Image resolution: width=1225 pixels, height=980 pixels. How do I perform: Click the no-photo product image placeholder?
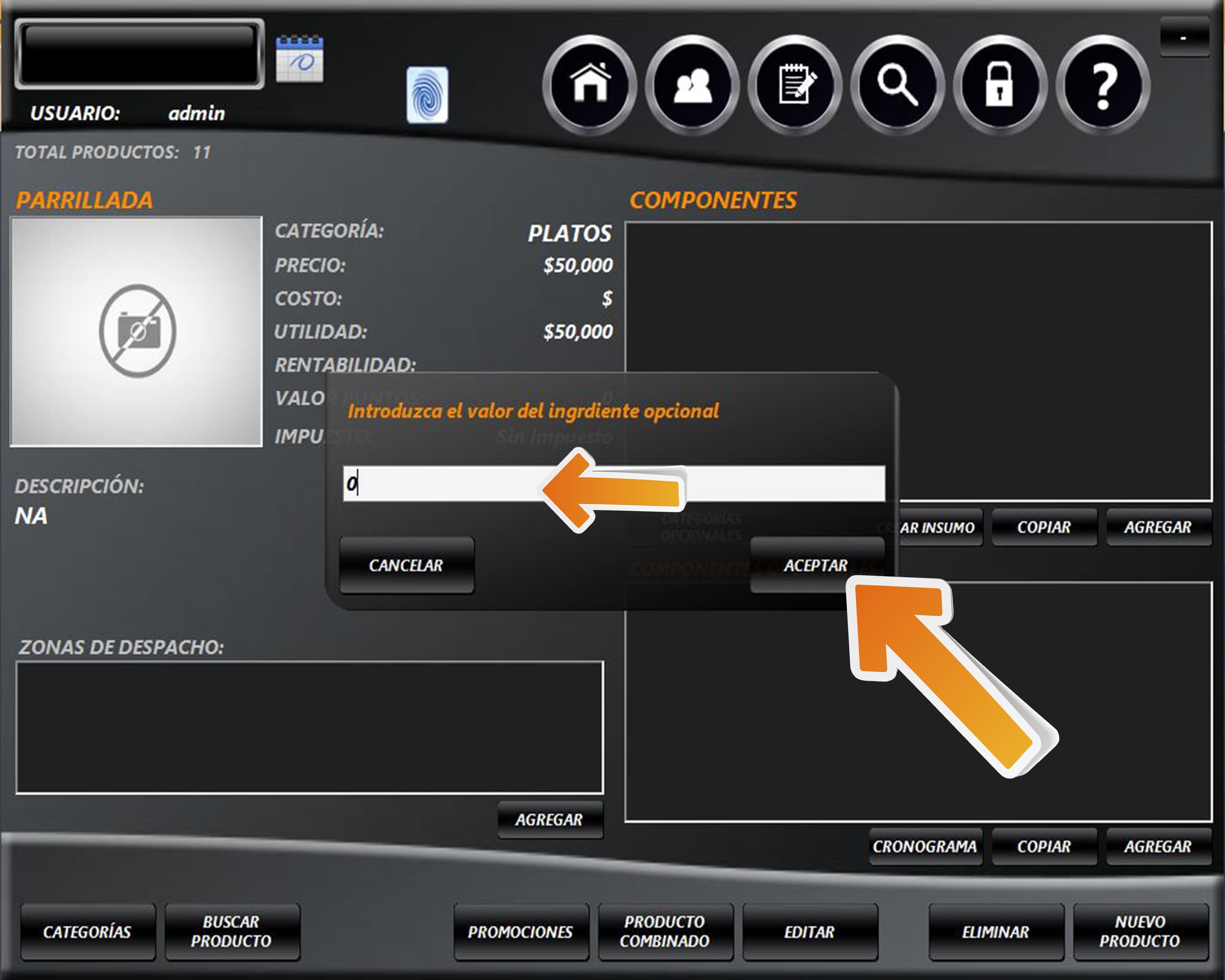coord(137,331)
